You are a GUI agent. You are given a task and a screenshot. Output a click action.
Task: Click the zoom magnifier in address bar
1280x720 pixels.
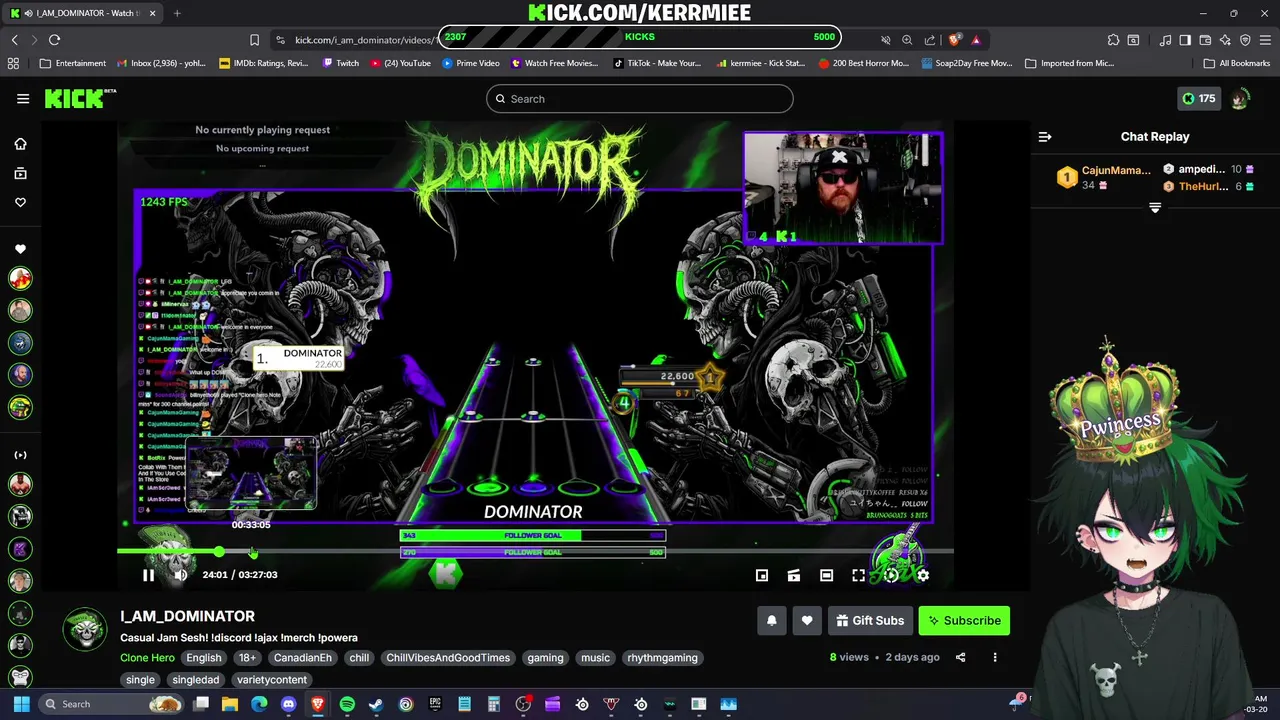point(907,40)
